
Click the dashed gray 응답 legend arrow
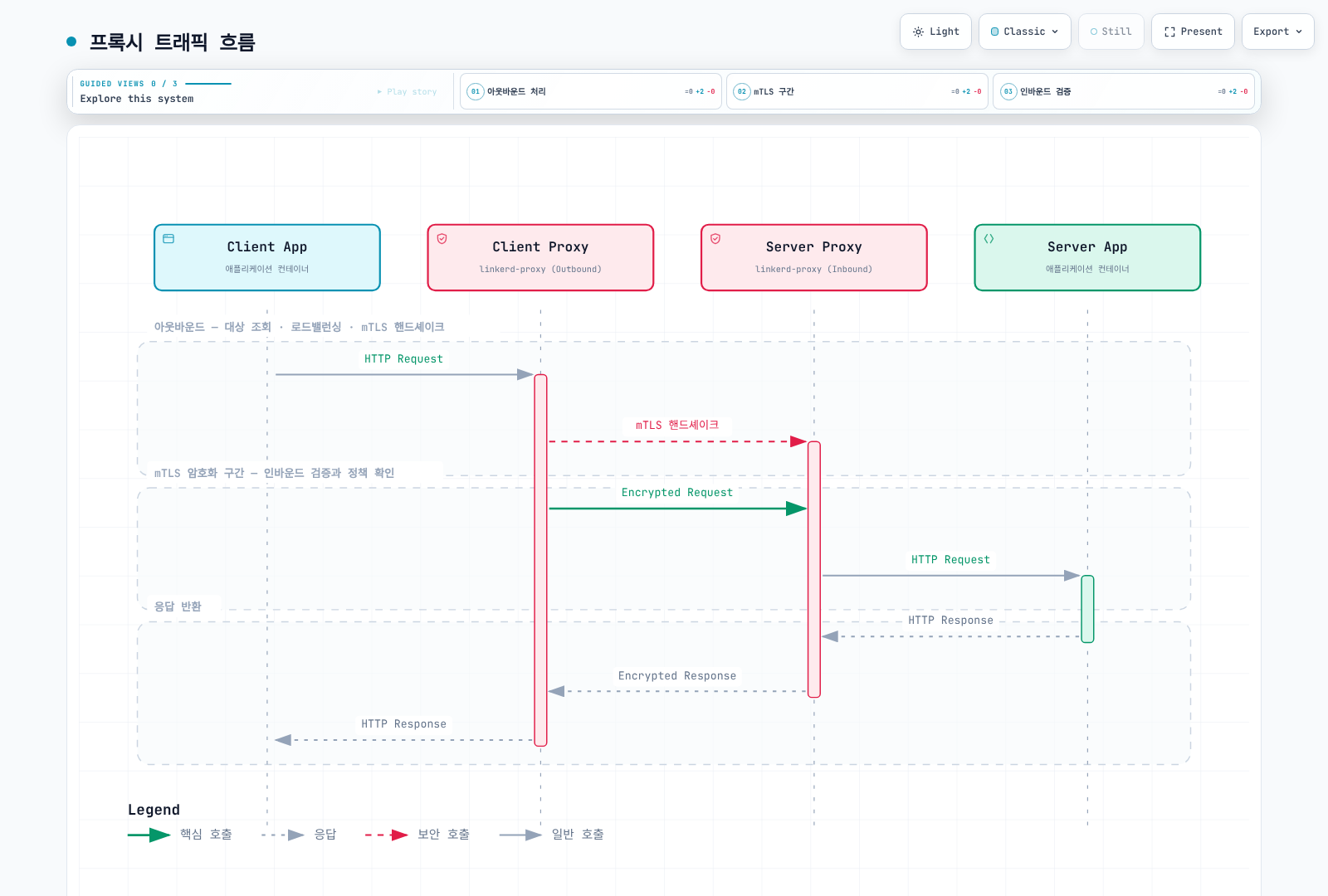click(x=283, y=835)
